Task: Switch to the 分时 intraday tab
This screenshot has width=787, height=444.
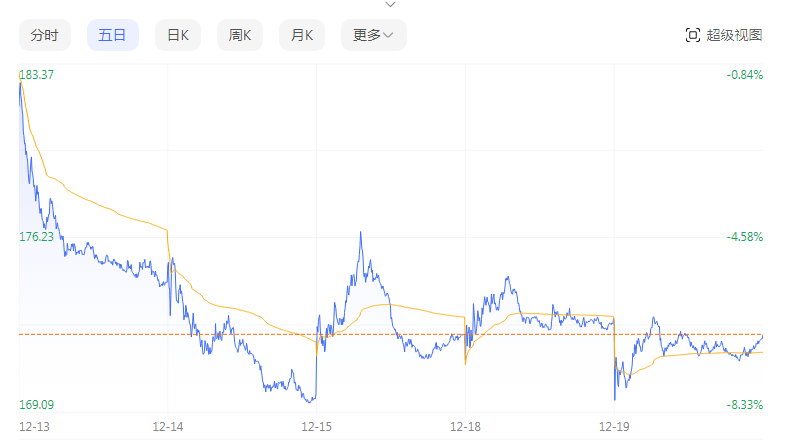Action: (x=44, y=35)
